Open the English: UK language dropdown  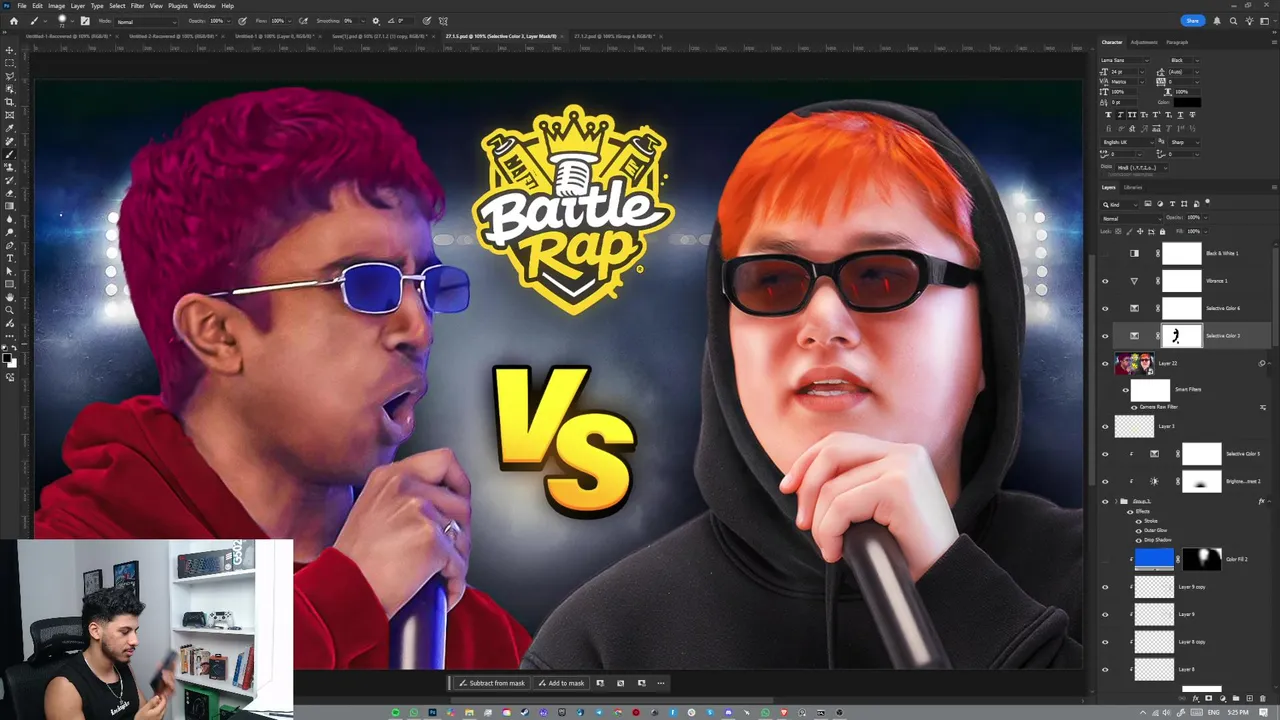click(1127, 142)
